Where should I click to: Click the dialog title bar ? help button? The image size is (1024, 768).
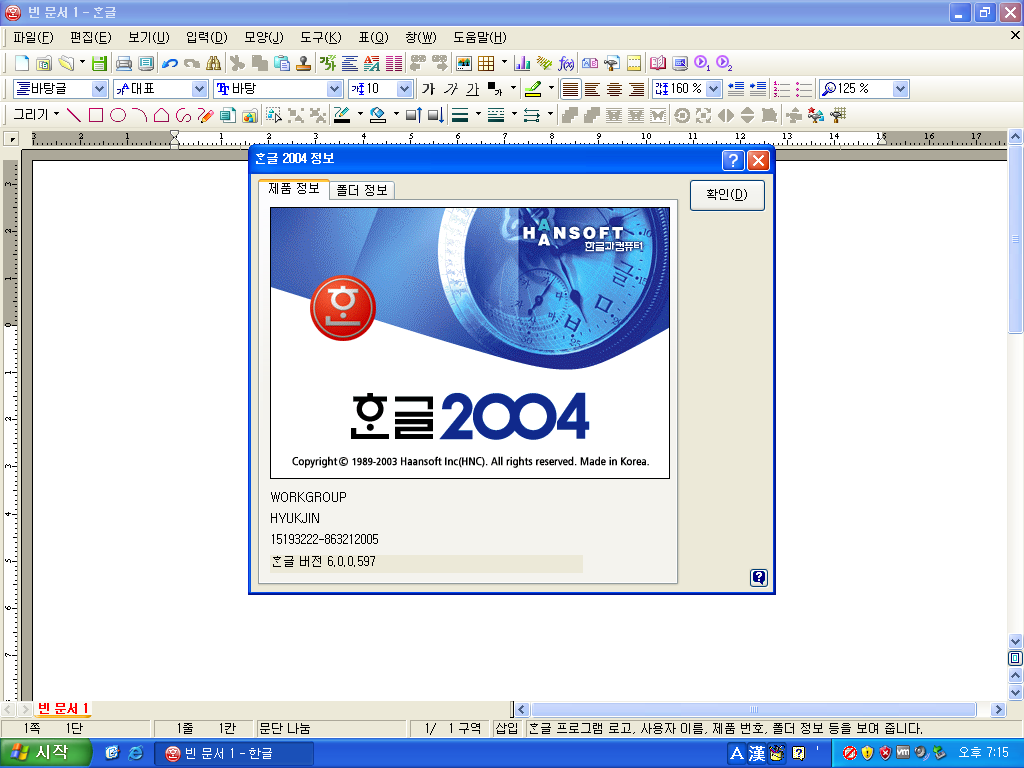[x=733, y=160]
